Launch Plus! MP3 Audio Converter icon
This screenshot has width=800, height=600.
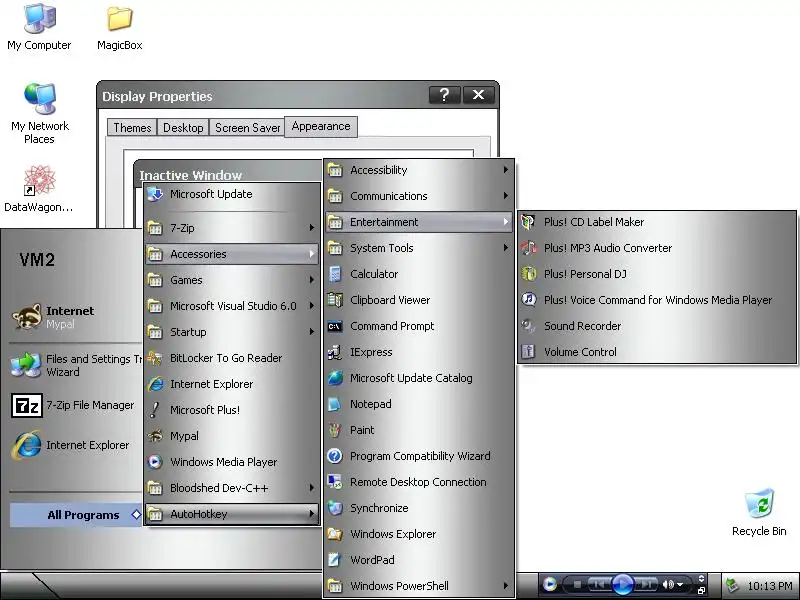528,248
